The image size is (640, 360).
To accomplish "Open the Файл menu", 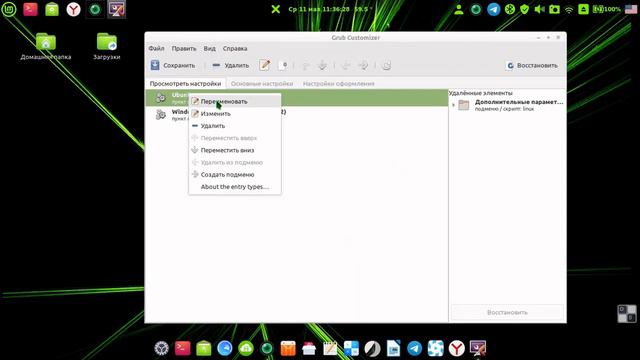I will click(x=156, y=48).
